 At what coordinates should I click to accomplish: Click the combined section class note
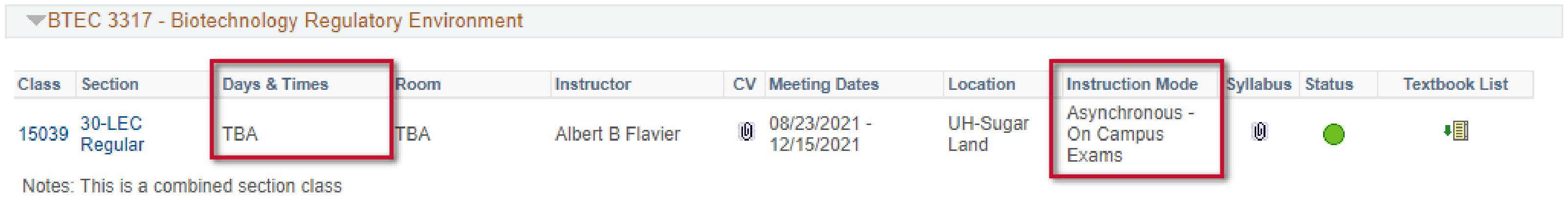pyautogui.click(x=181, y=186)
